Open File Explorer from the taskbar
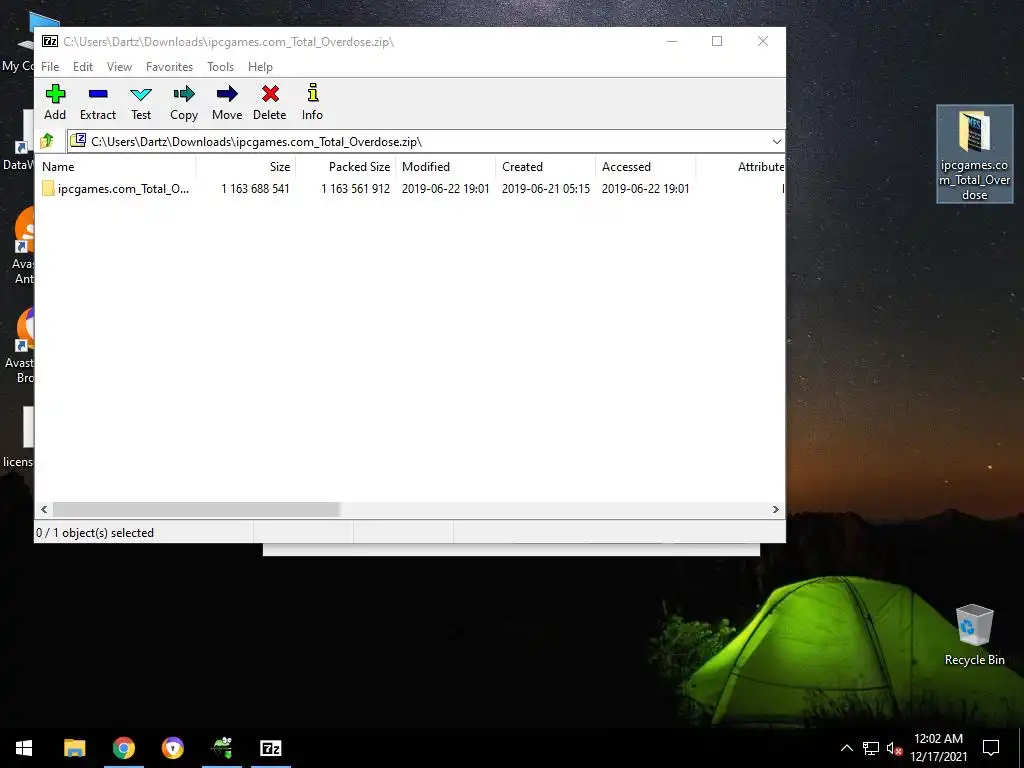 point(74,748)
